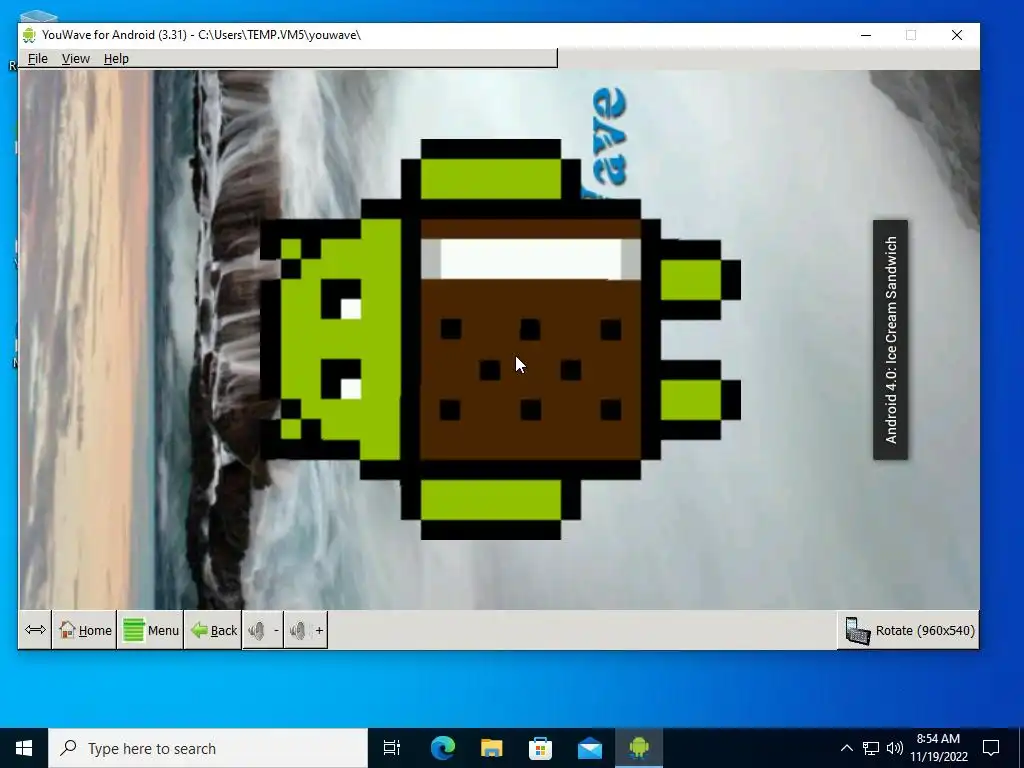Click the Back button in YouWave toolbar
The width and height of the screenshot is (1024, 768).
tap(213, 630)
